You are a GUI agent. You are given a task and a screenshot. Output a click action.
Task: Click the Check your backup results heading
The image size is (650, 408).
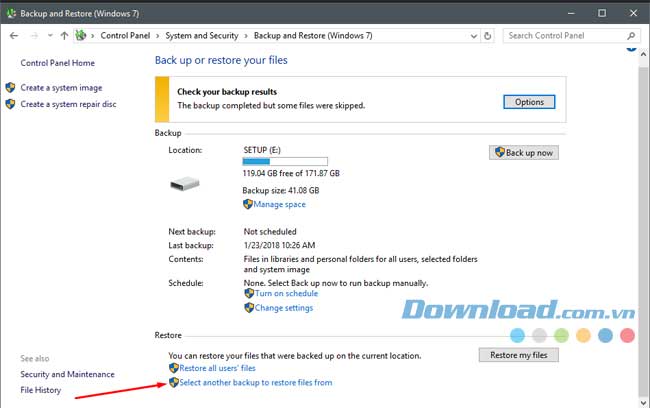(227, 92)
